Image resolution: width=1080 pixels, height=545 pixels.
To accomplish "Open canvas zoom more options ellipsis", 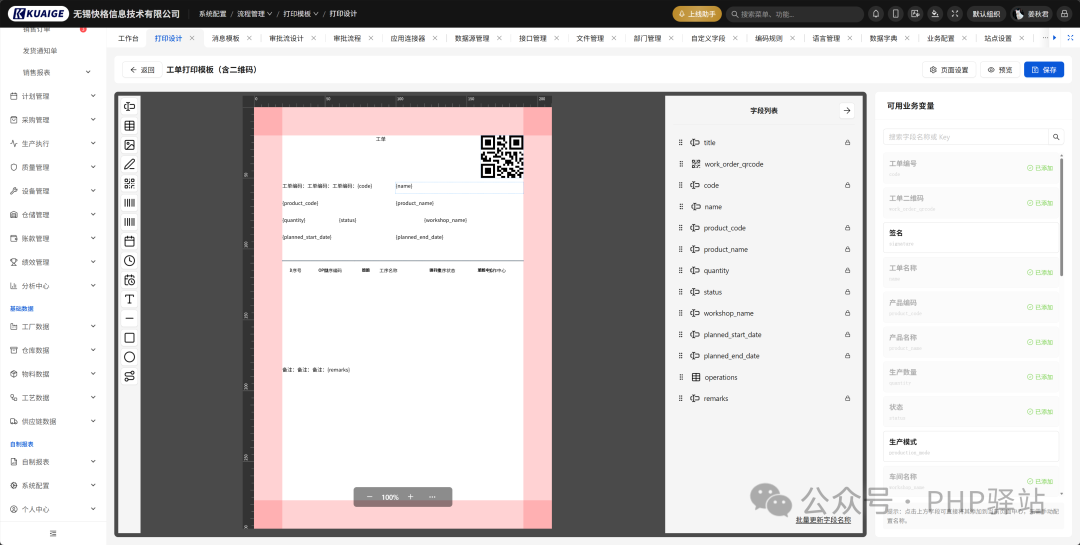I will 432,497.
